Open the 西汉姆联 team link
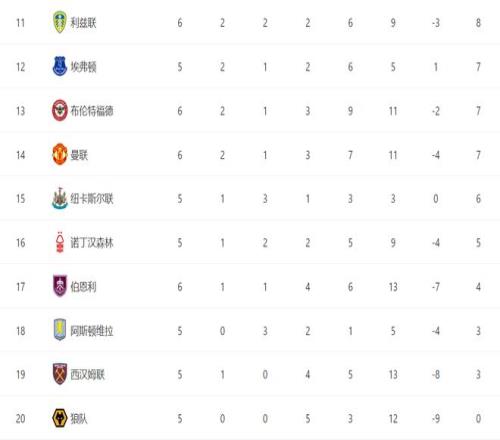This screenshot has height=440, width=500. coord(88,374)
